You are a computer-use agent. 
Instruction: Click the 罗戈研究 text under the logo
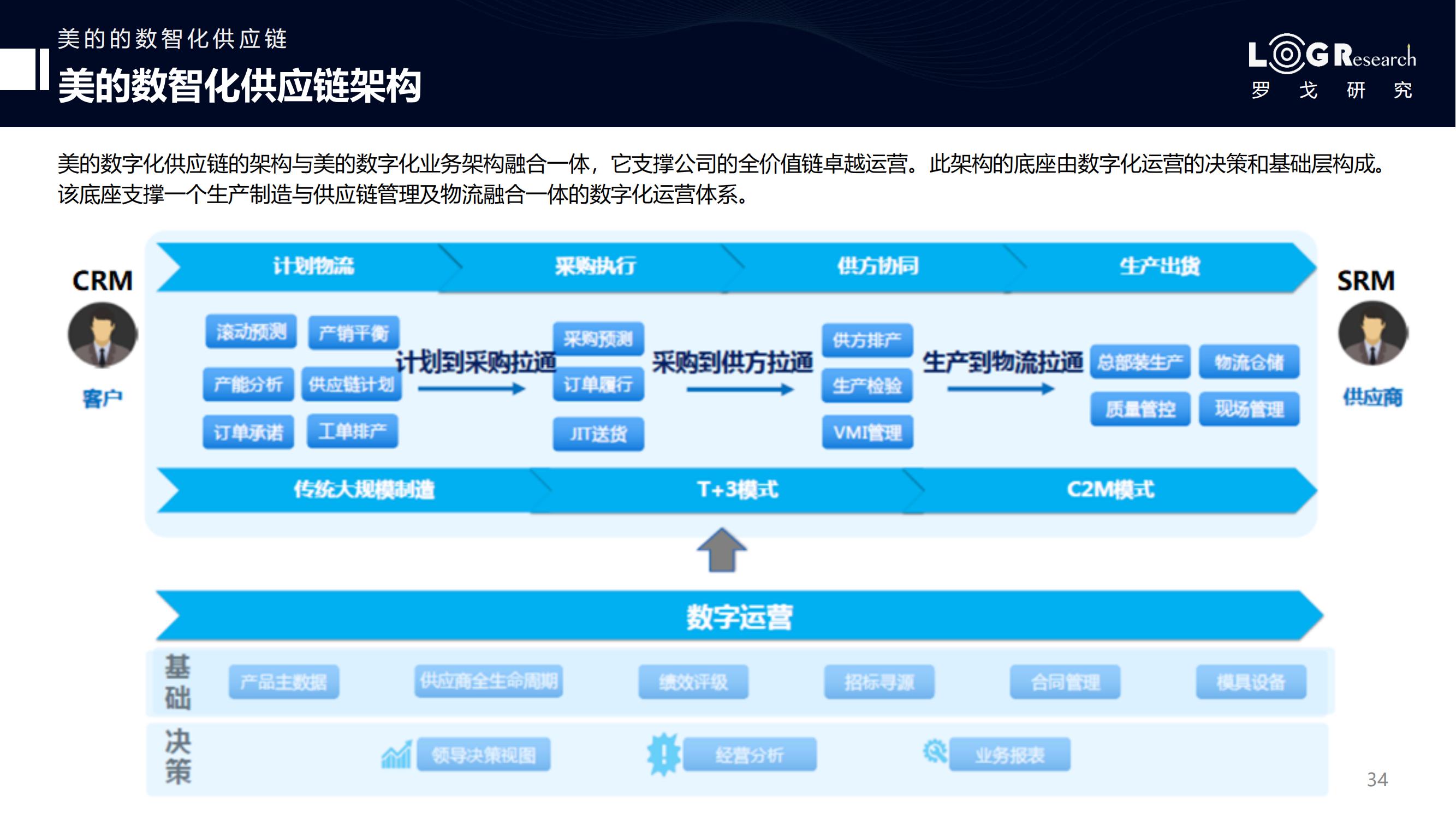(x=1332, y=90)
